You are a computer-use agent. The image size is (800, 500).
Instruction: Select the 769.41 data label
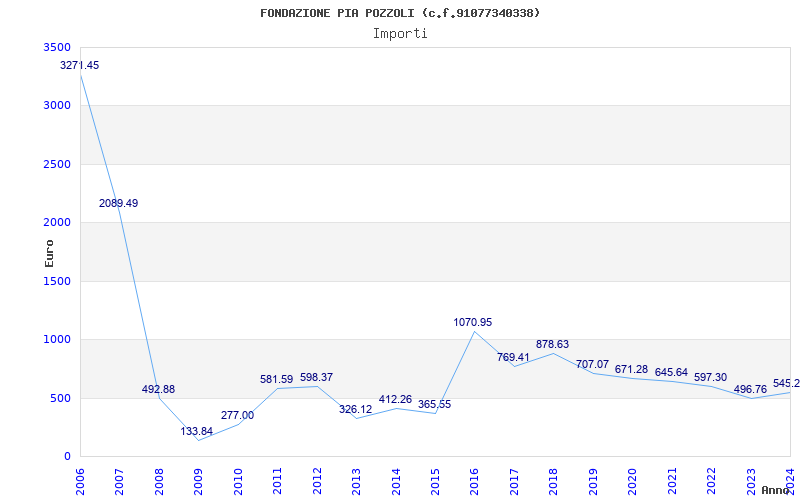[x=513, y=357]
